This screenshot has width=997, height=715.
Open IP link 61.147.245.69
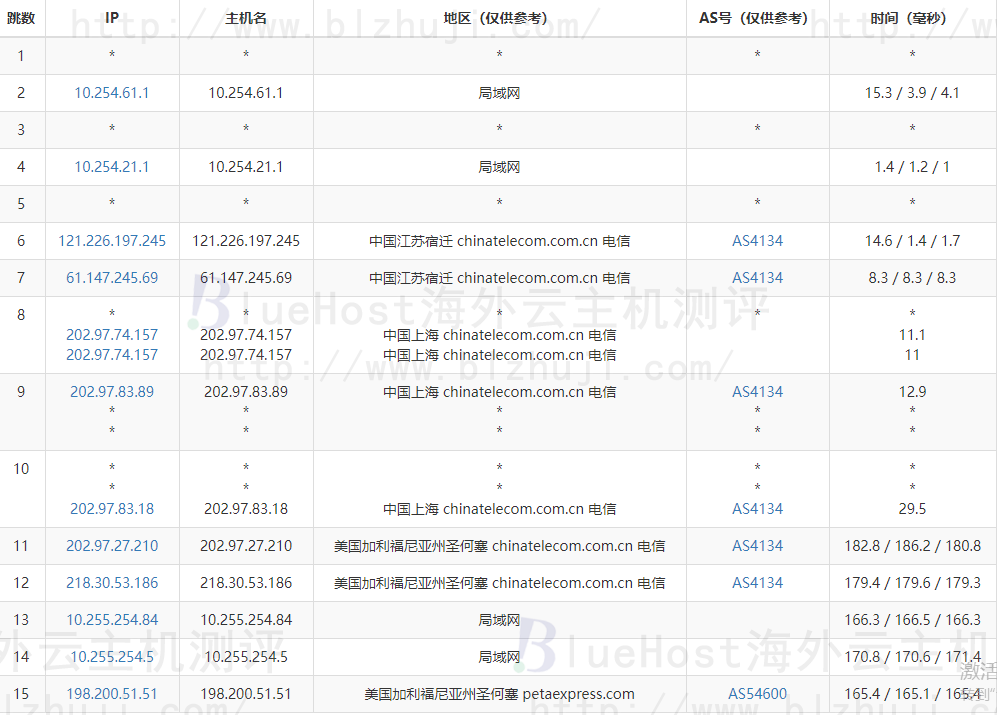[112, 277]
